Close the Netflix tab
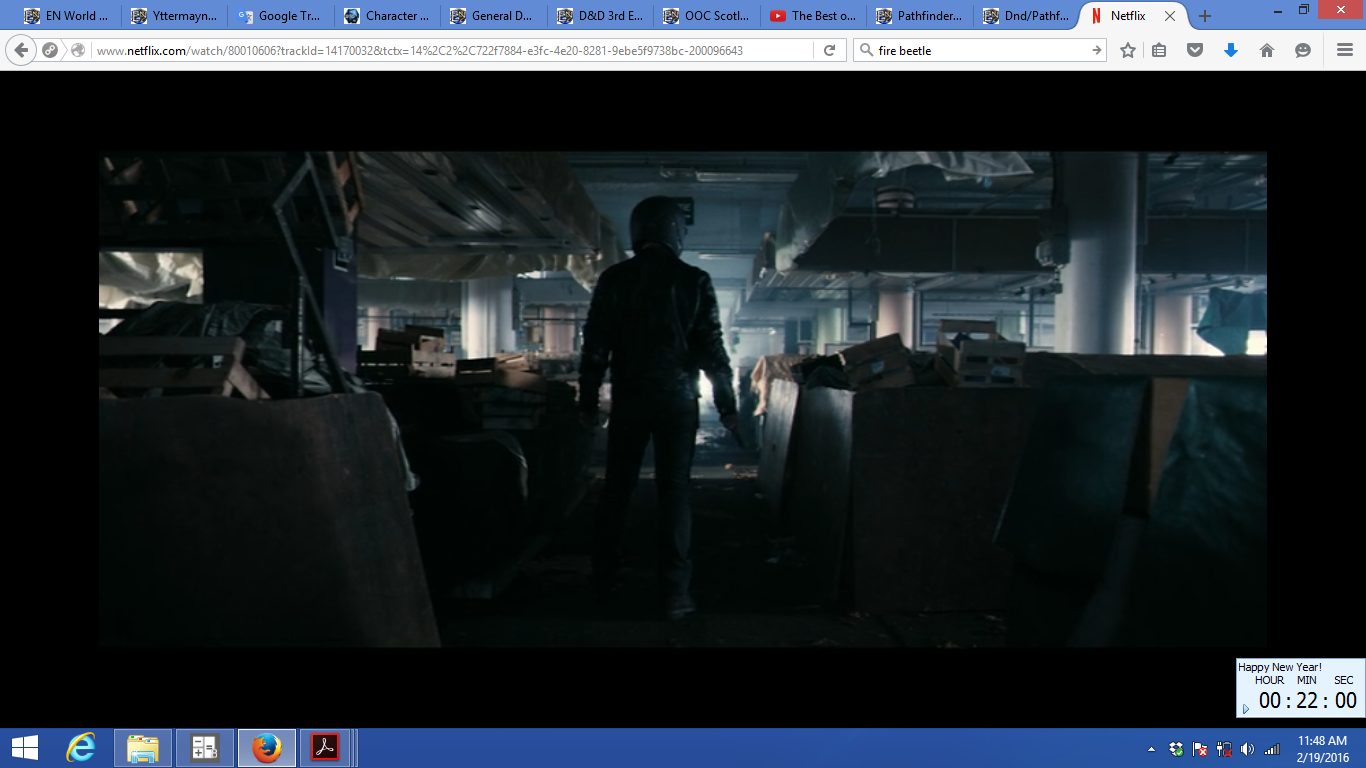This screenshot has width=1366, height=768. click(x=1170, y=16)
